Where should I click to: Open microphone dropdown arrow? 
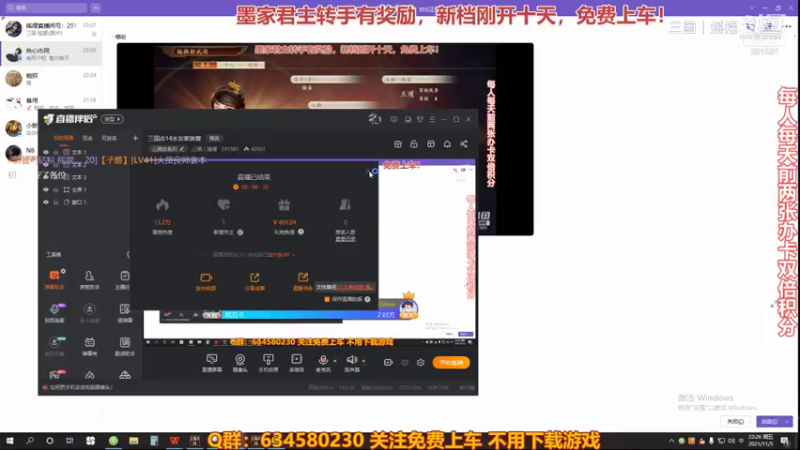click(x=335, y=361)
